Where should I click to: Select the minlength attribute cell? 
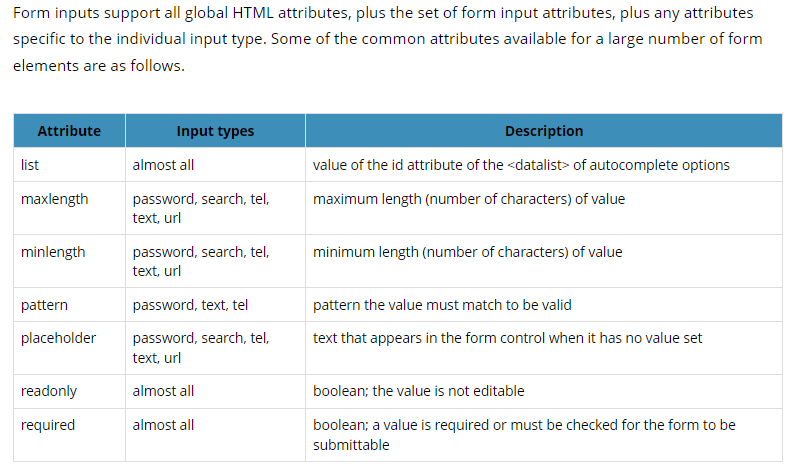(x=53, y=252)
